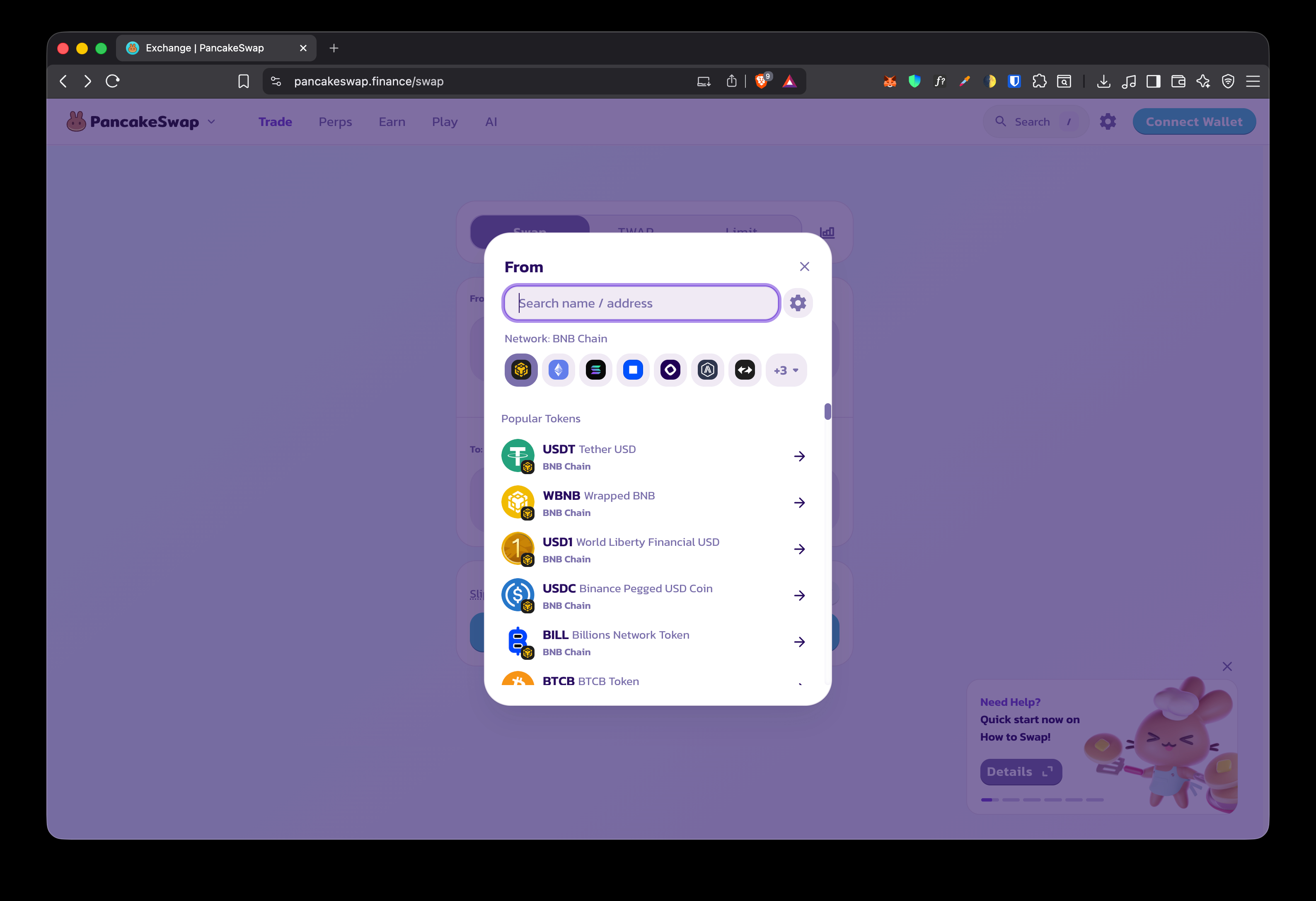Select the Exchange | PancakeSwap tab
Screen dimensions: 1316x901
pos(216,48)
